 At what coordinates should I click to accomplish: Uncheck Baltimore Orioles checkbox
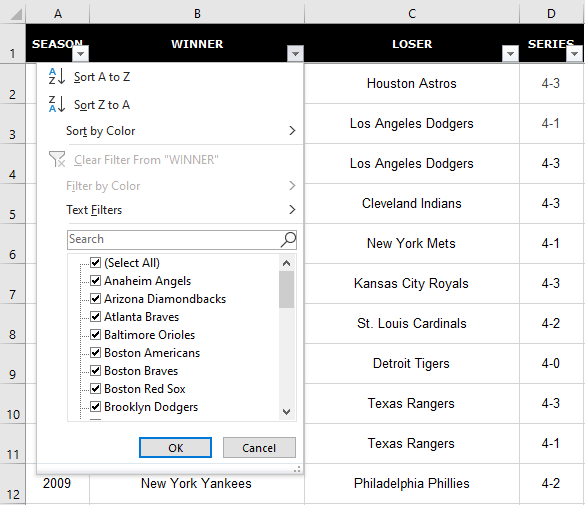pos(96,335)
